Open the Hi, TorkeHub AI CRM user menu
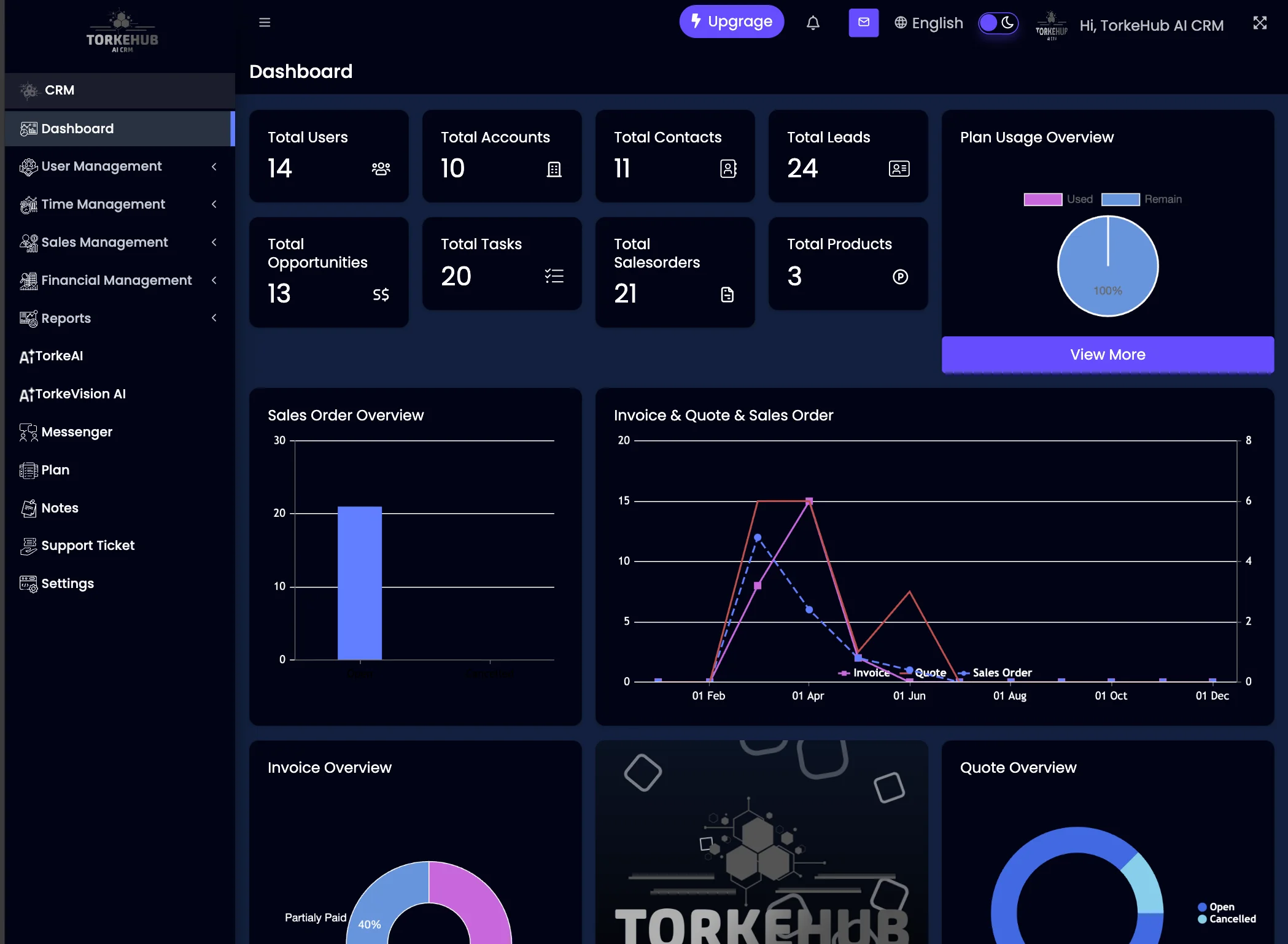The width and height of the screenshot is (1288, 944). click(1151, 25)
